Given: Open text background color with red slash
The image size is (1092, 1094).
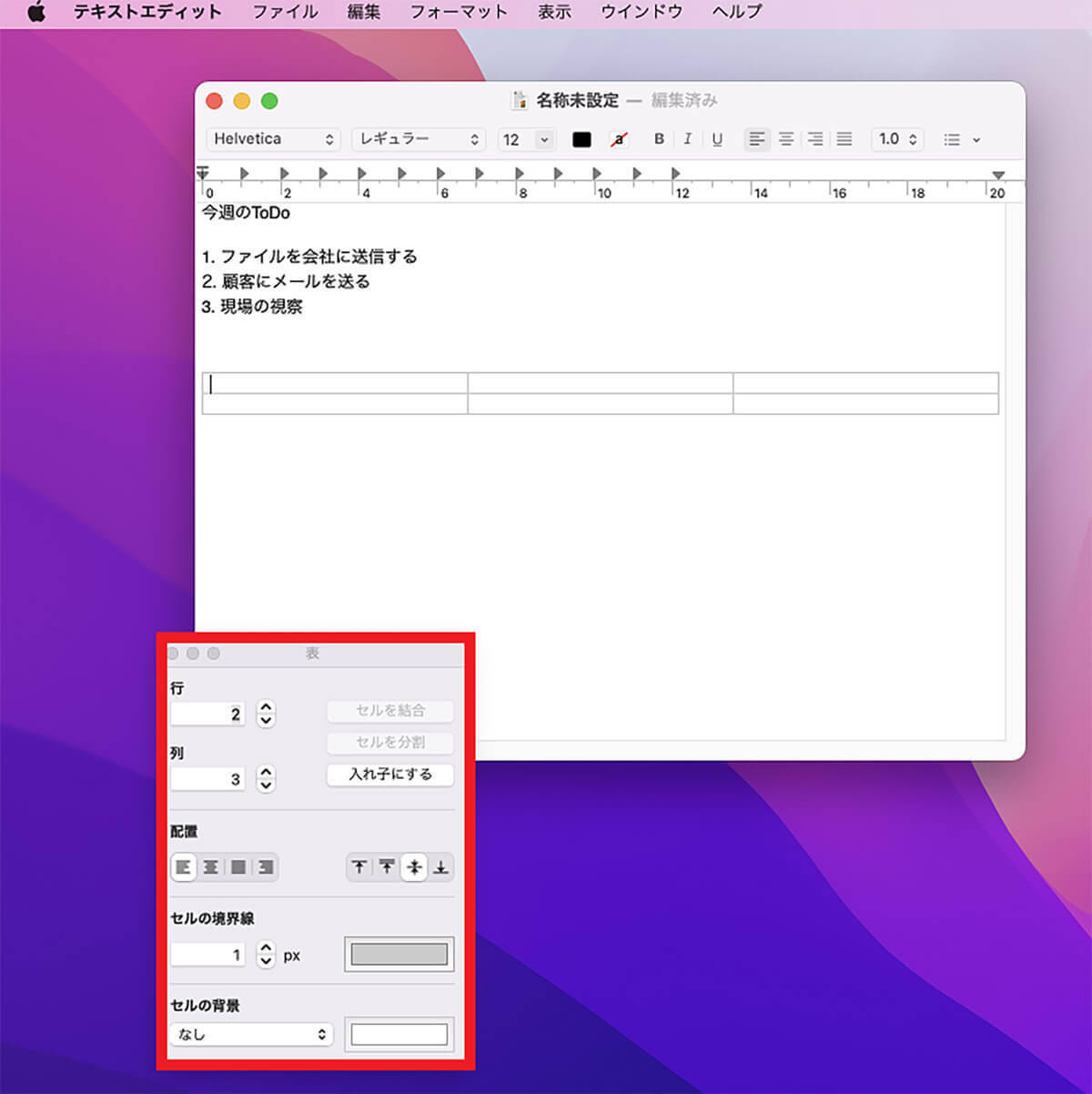Looking at the screenshot, I should (x=619, y=139).
